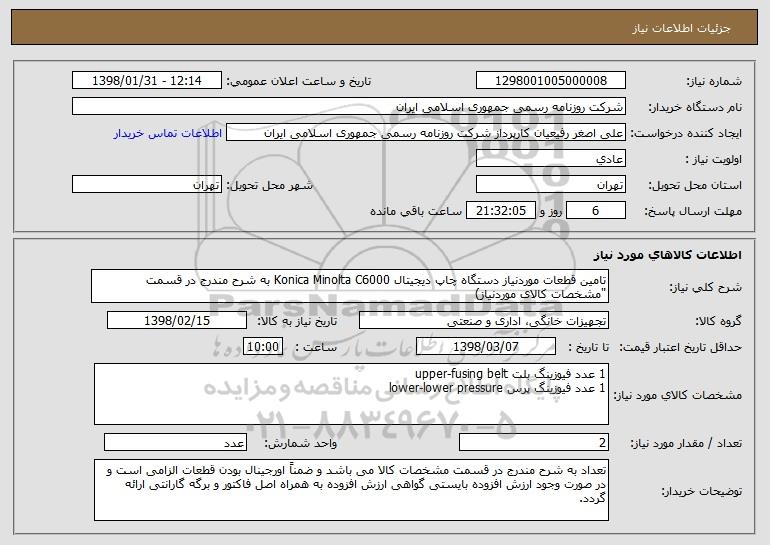
Task: Click the حداقل تاریخ اعتبار قیمت label
Action: point(680,347)
